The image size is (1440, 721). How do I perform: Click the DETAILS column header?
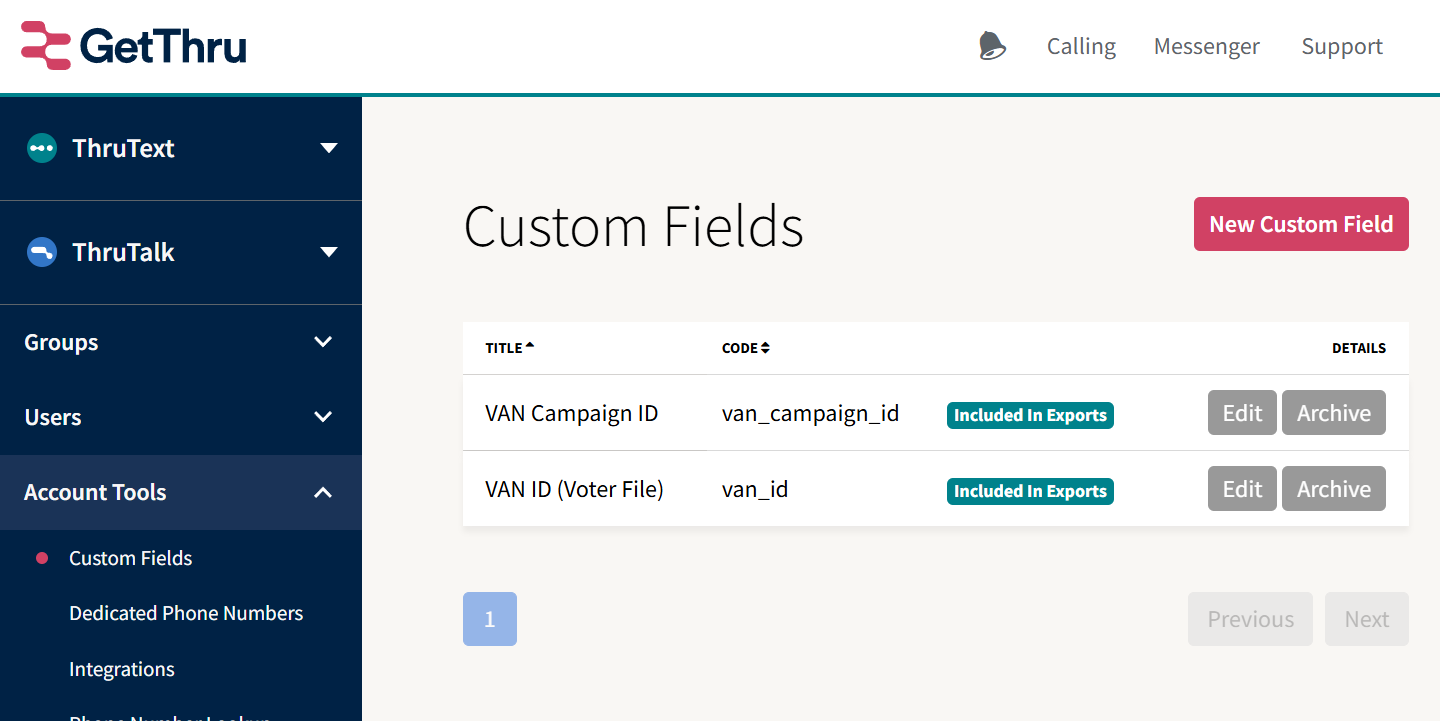[x=1359, y=348]
